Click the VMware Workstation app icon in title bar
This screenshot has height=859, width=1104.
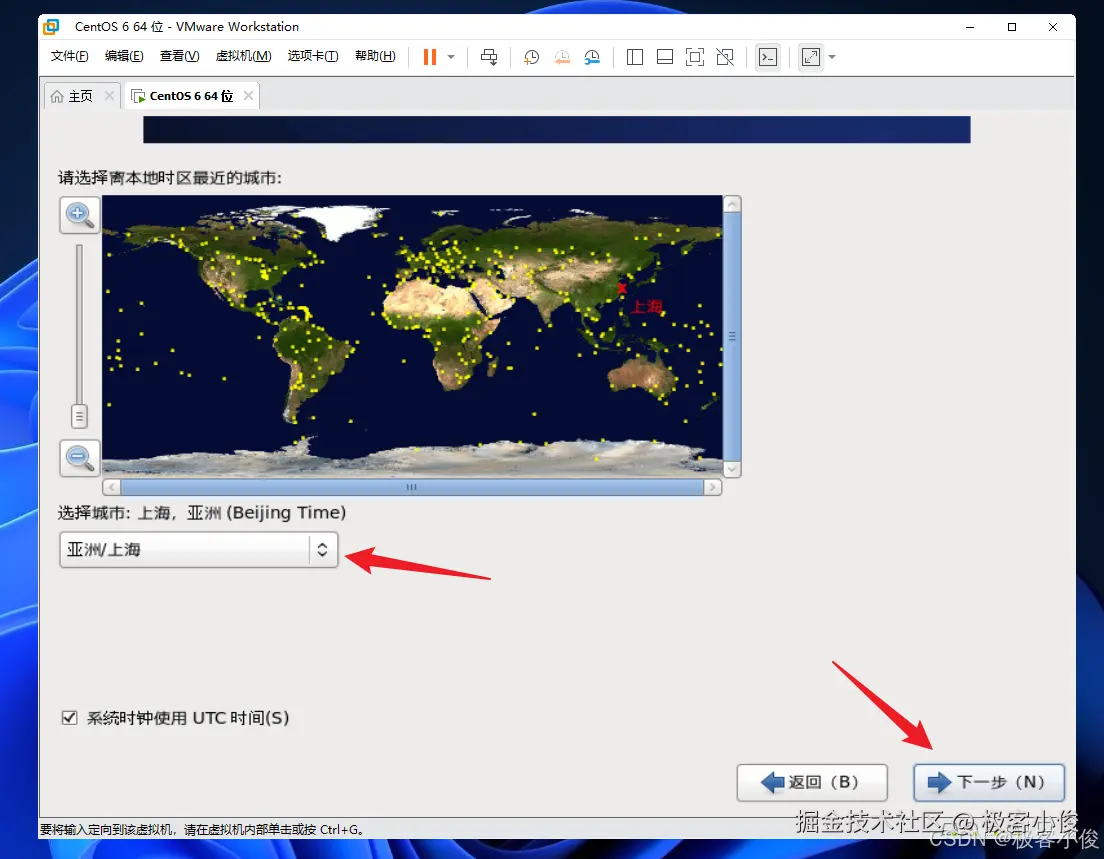pos(51,27)
